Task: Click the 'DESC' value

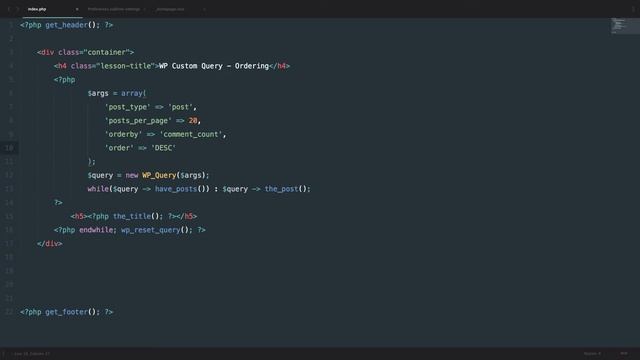Action: coord(163,148)
